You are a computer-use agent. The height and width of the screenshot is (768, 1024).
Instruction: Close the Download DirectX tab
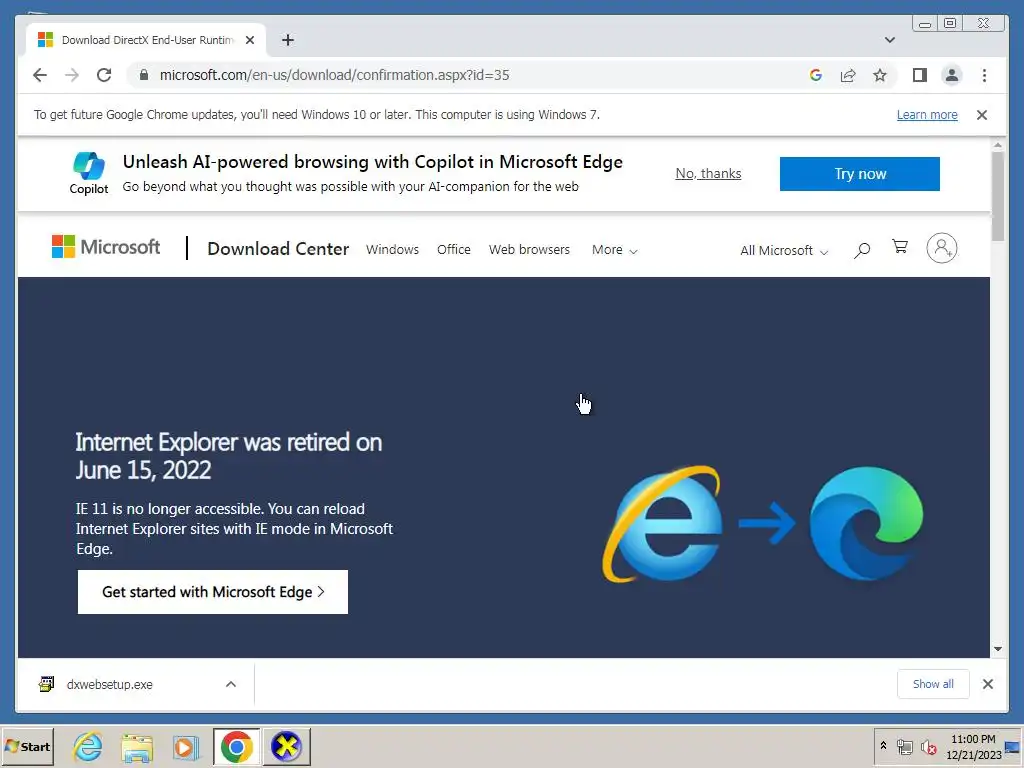click(249, 40)
